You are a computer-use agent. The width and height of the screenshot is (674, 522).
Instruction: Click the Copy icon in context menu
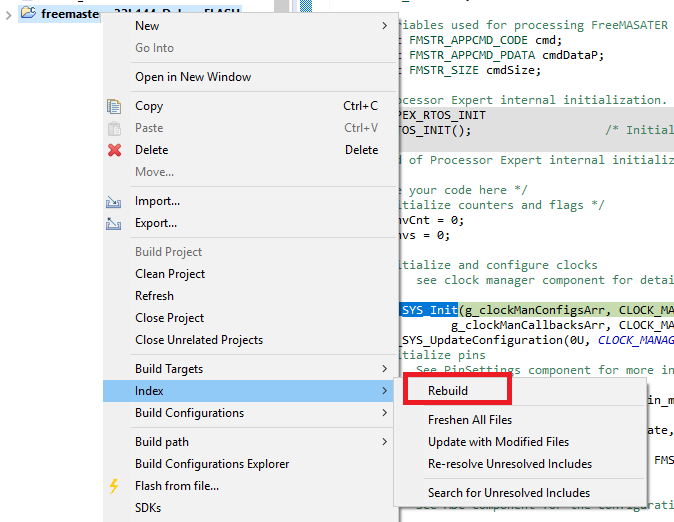(114, 106)
